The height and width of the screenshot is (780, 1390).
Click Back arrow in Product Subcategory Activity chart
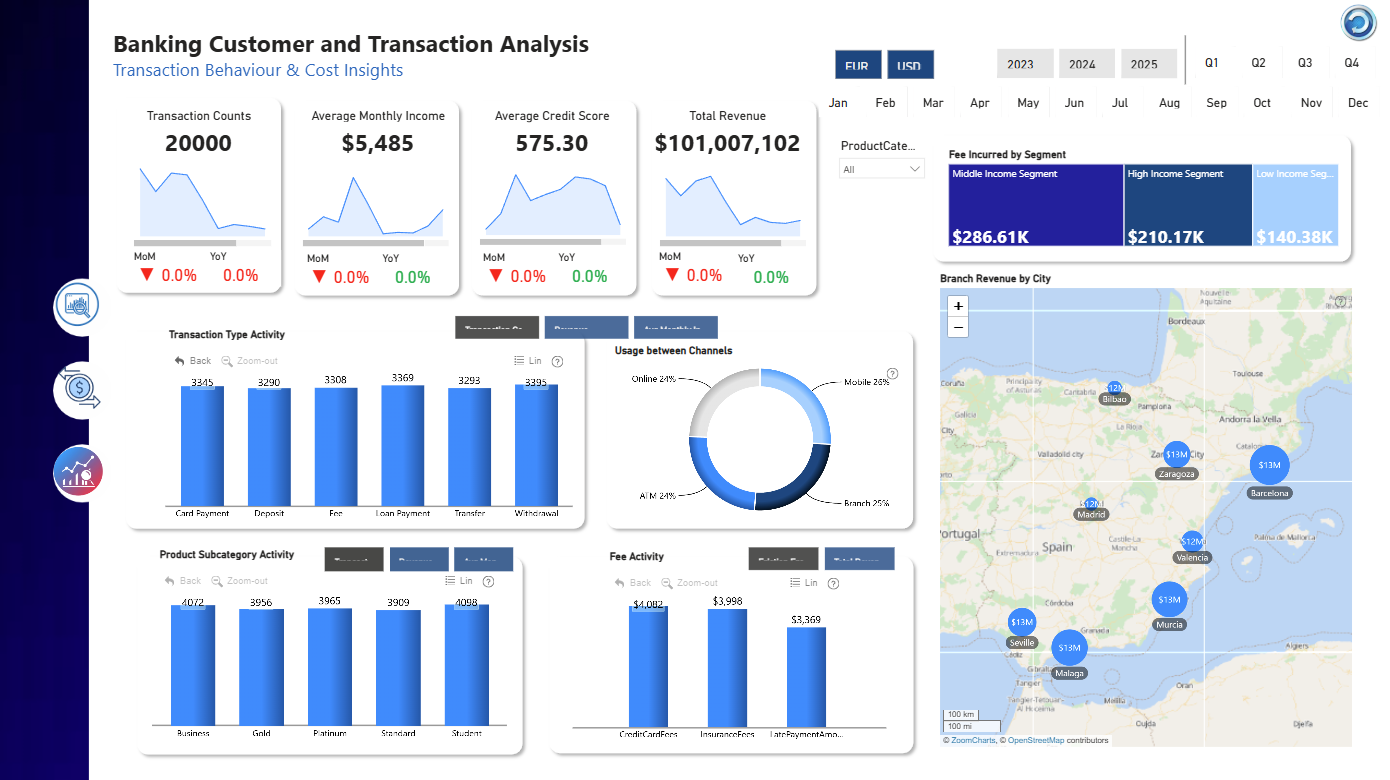183,581
